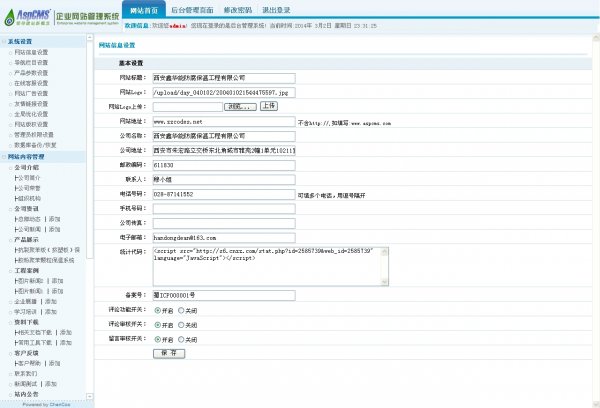Click the 邮政编码 input field
Screen dimensions: 600x408
click(x=224, y=165)
